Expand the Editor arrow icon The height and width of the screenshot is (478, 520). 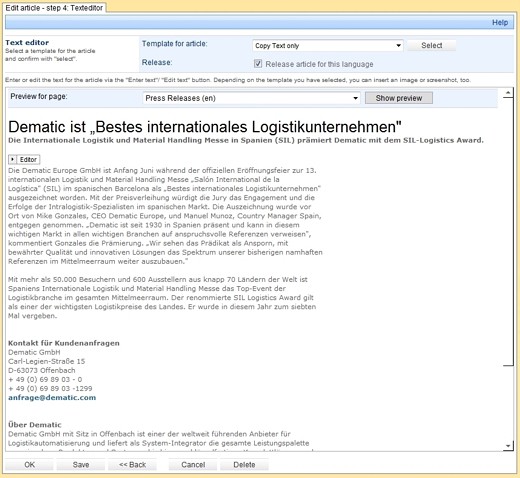click(12, 159)
